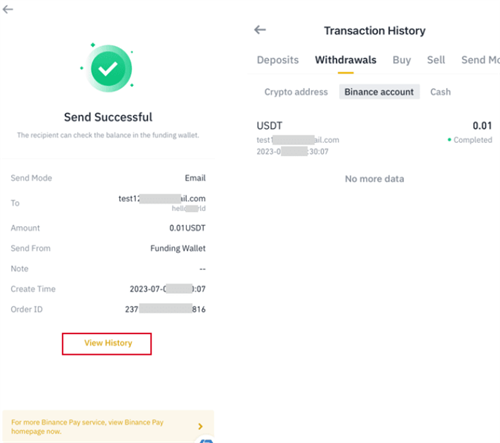Open the Buy tab

point(402,60)
